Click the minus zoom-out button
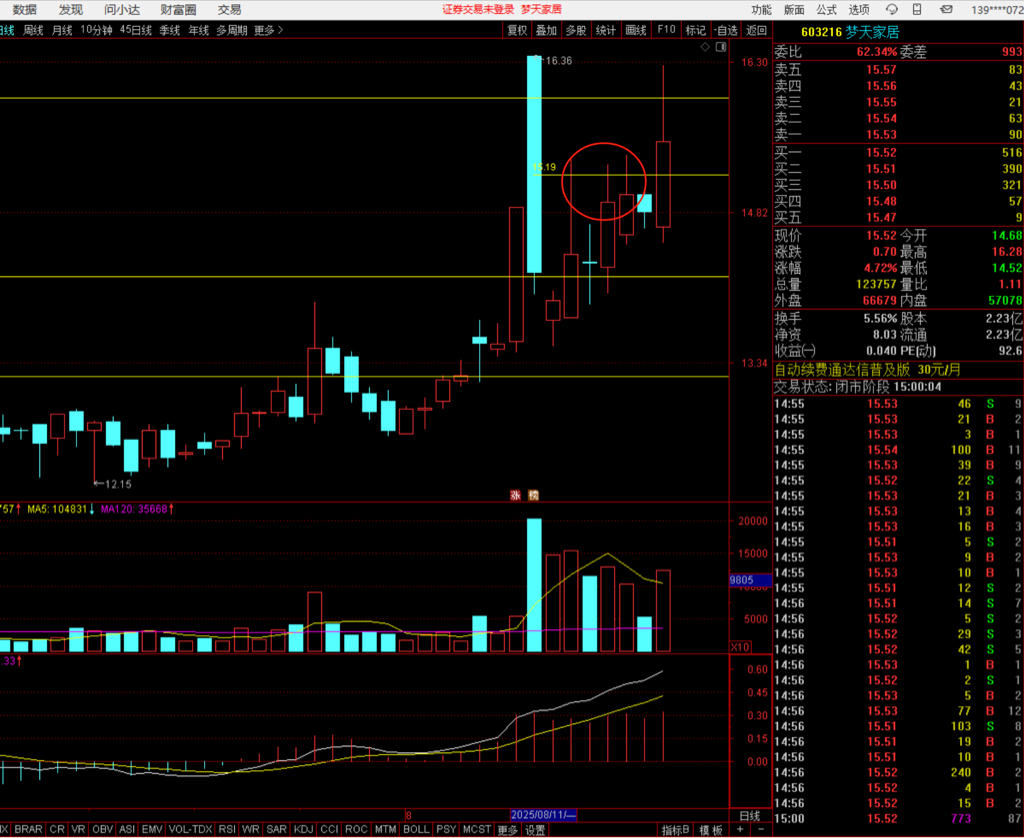Image resolution: width=1024 pixels, height=838 pixels. [x=760, y=830]
